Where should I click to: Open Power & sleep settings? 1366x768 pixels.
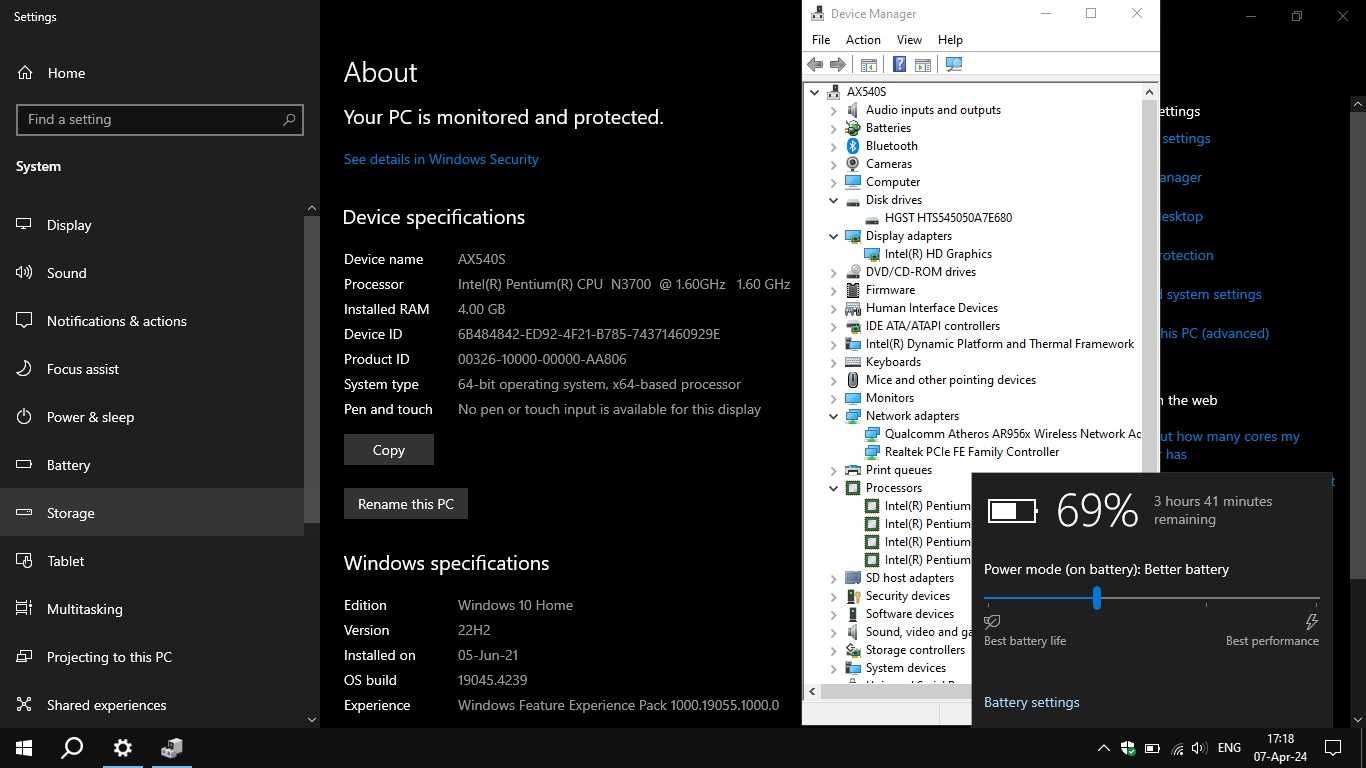152,417
